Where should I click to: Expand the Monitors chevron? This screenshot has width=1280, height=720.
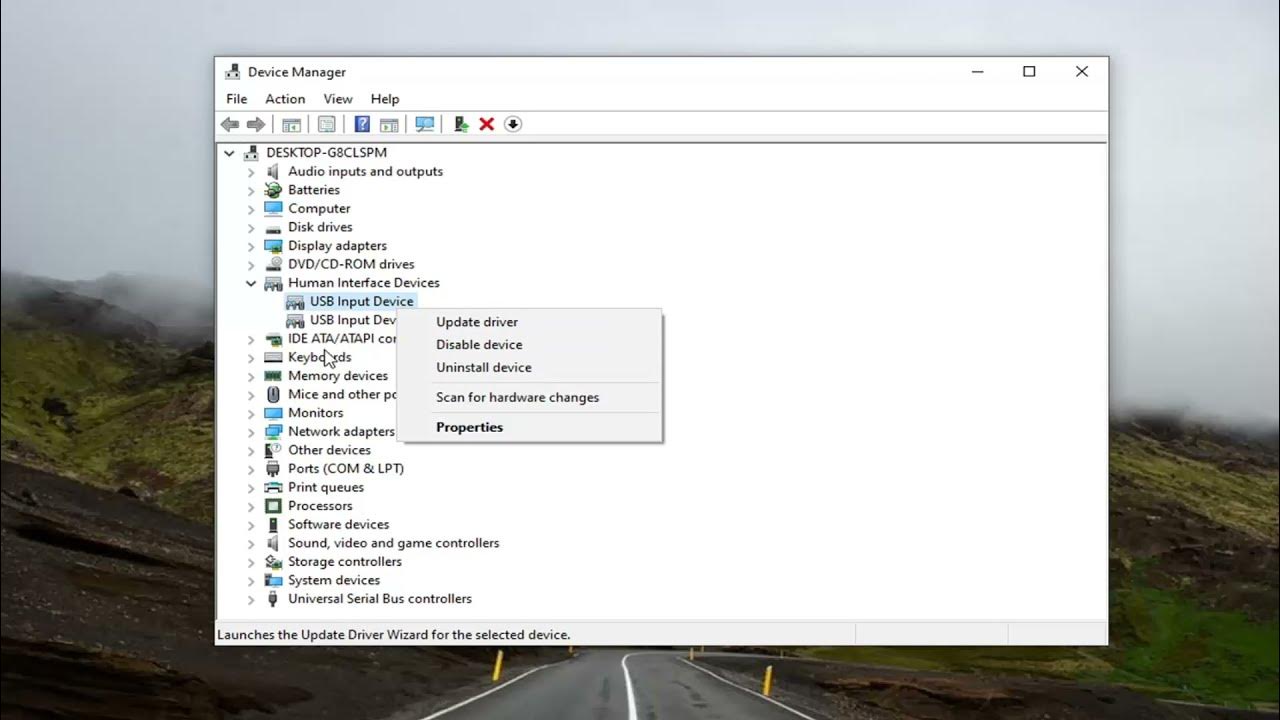tap(251, 413)
